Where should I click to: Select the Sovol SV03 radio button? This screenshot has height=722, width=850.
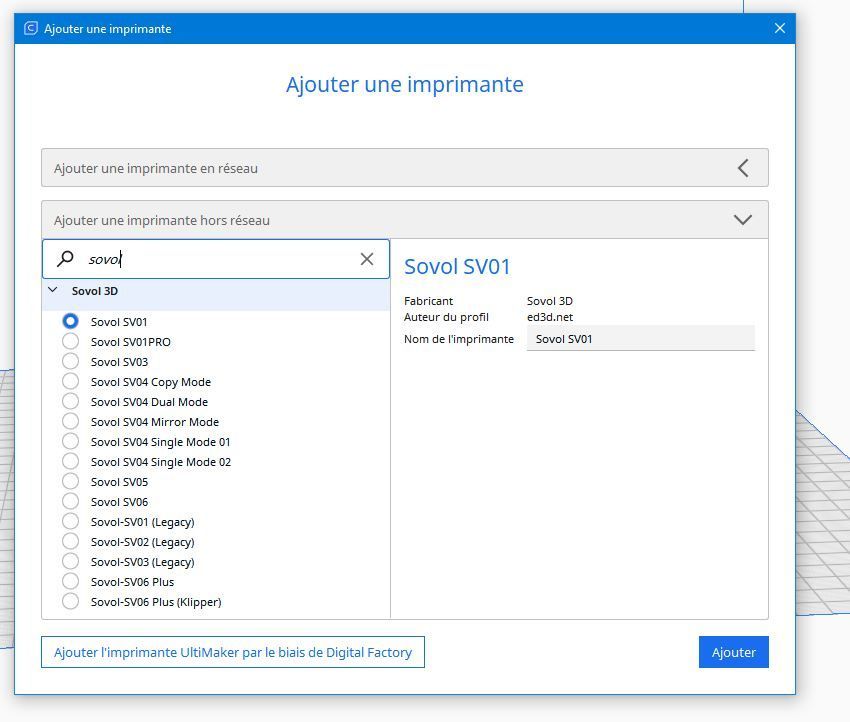coord(70,362)
